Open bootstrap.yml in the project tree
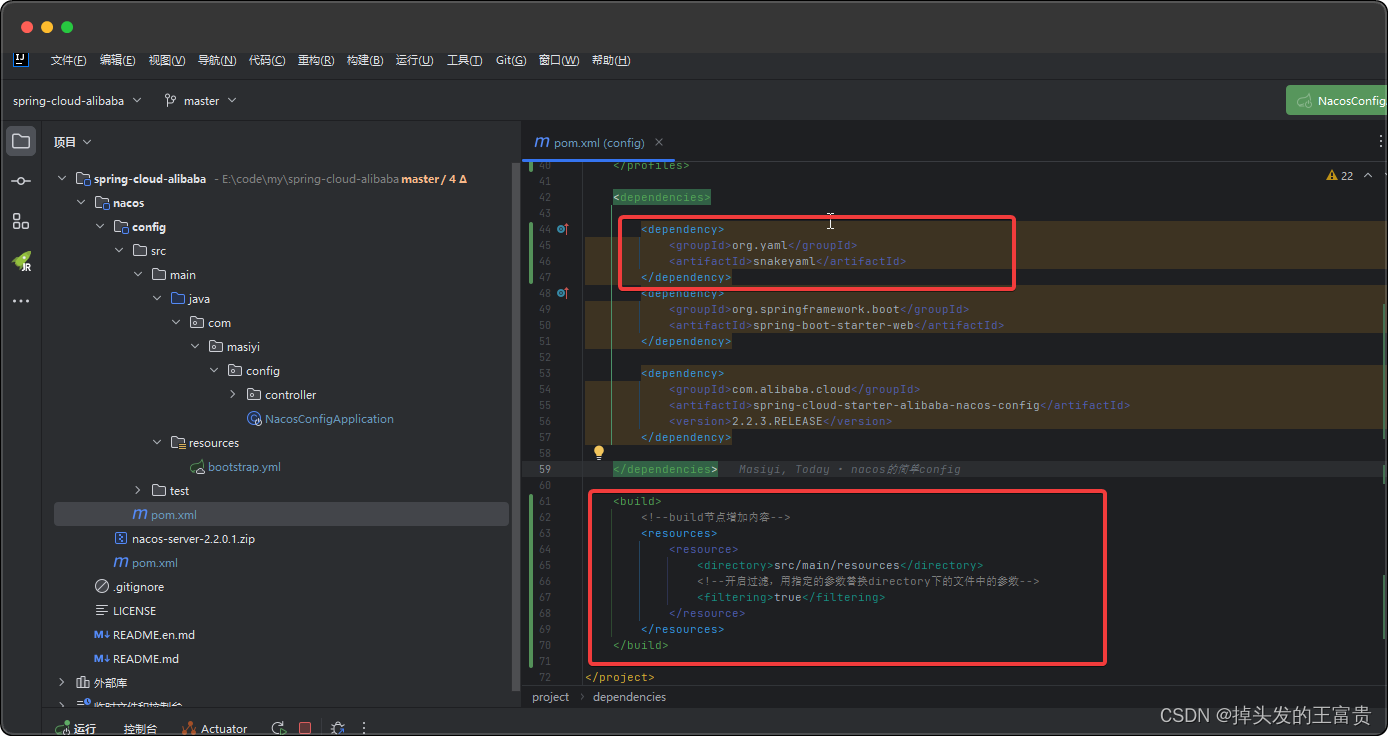Viewport: 1388px width, 736px height. click(x=235, y=467)
